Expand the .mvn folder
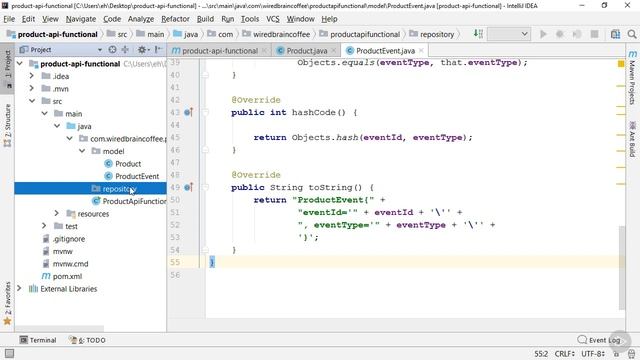 pyautogui.click(x=32, y=89)
